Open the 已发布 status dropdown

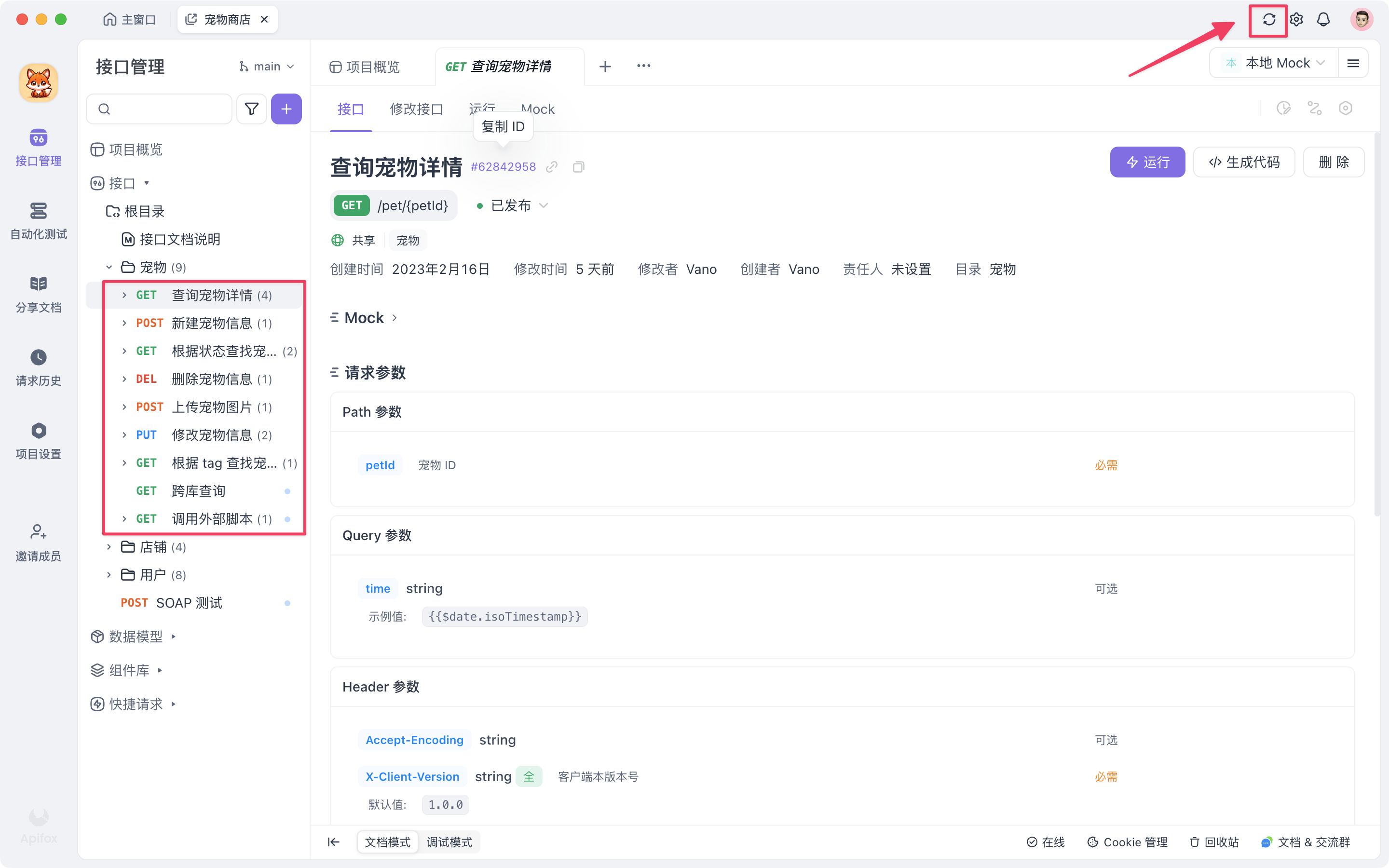click(x=516, y=205)
